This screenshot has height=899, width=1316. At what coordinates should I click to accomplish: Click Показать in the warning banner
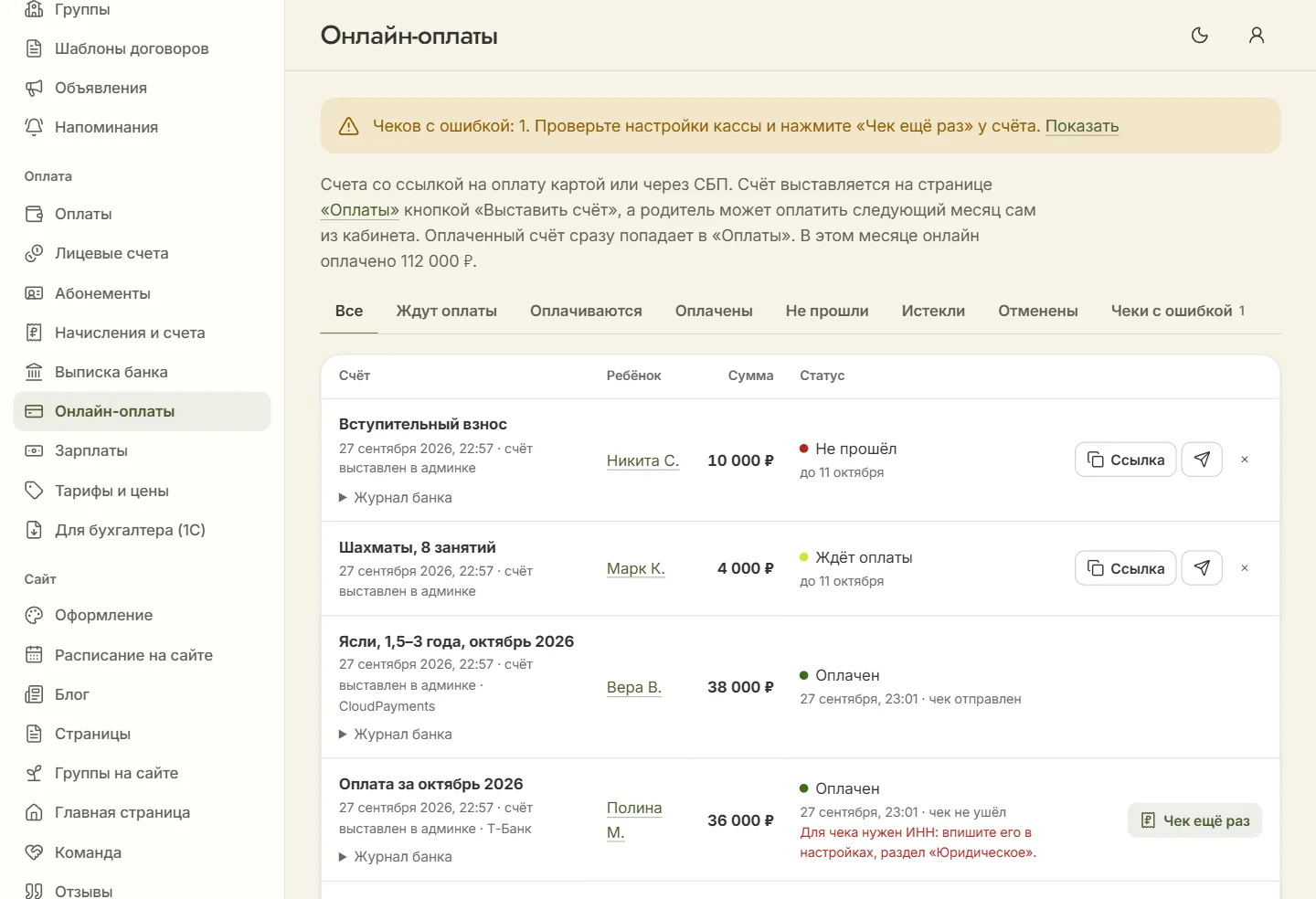point(1082,126)
